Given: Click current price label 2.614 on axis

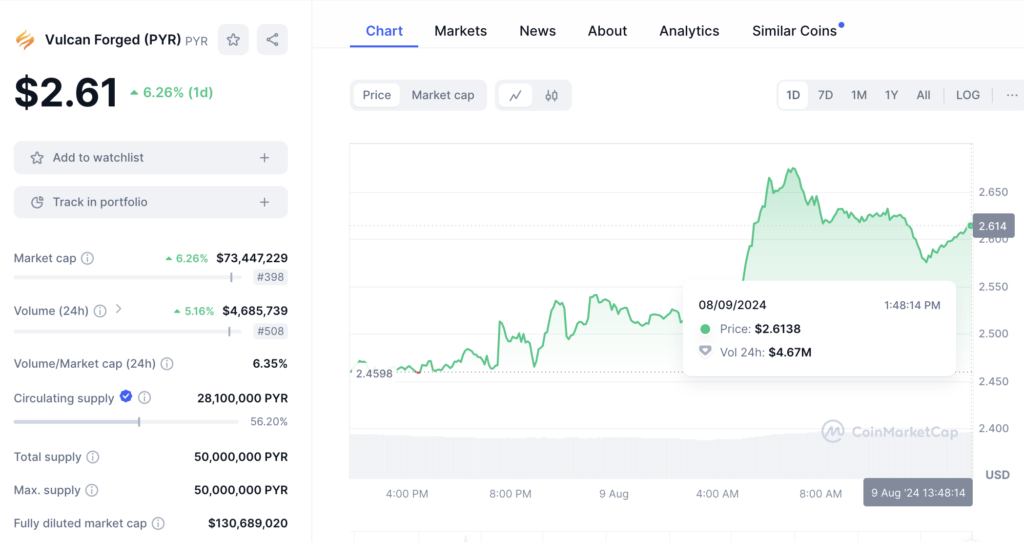Looking at the screenshot, I should tap(993, 227).
